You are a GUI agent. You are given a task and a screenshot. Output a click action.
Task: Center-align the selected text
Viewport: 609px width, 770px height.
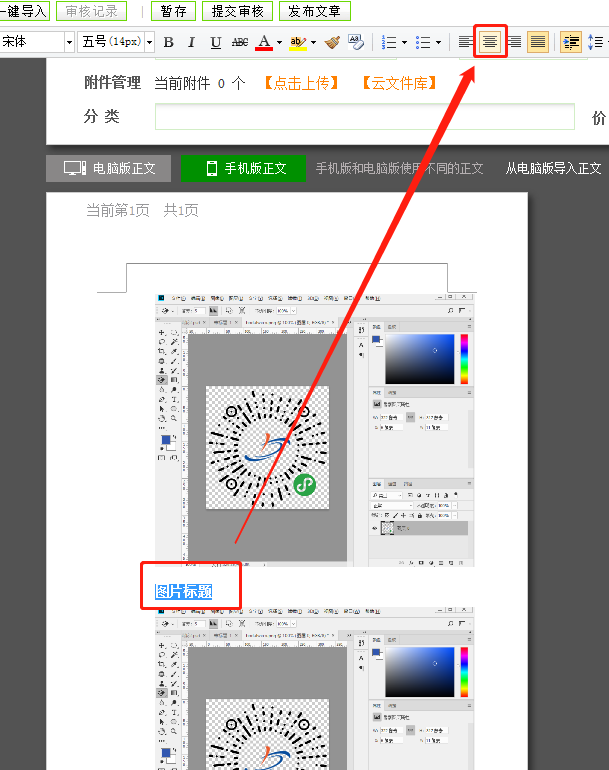click(x=490, y=42)
